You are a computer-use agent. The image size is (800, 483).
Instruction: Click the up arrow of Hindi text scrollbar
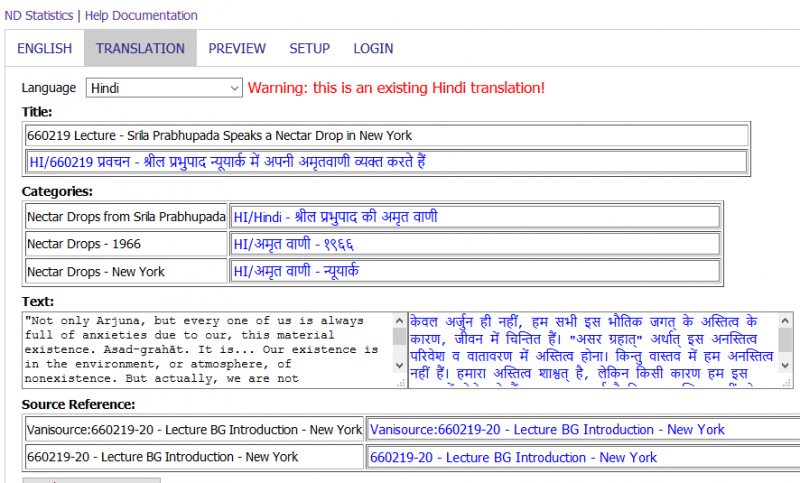pyautogui.click(x=785, y=321)
